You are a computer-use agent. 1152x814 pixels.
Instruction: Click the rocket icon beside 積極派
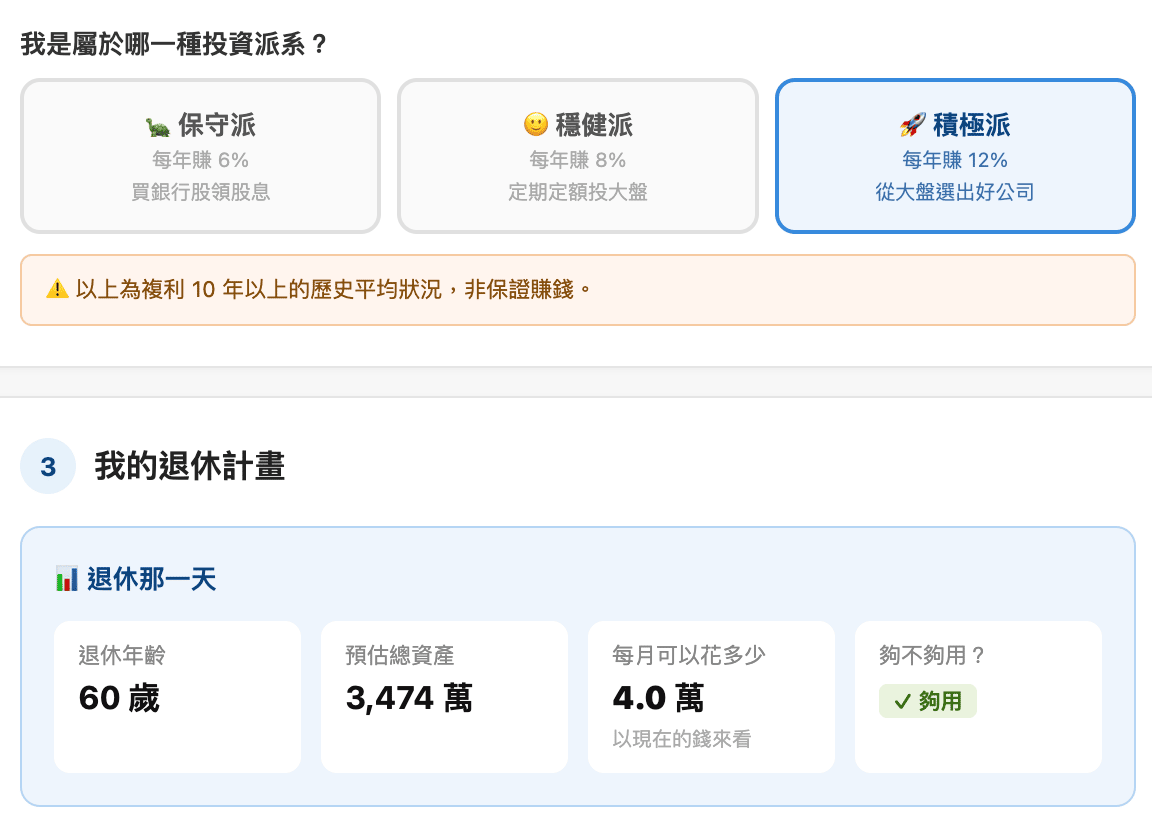[x=912, y=125]
